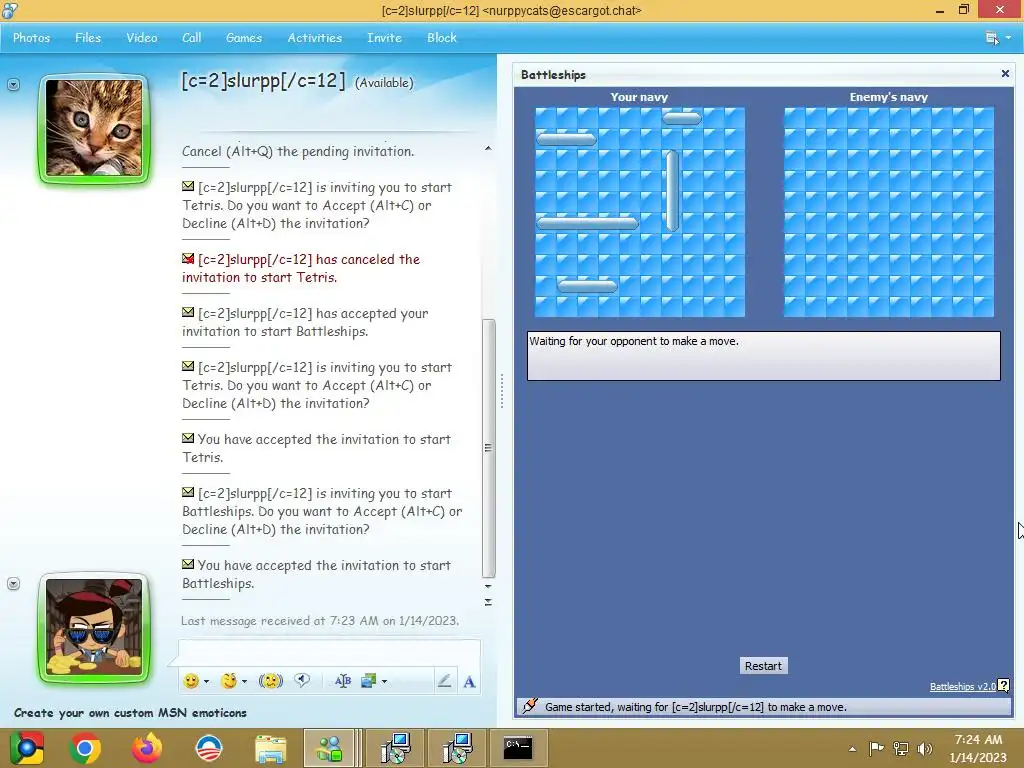Click the 'Game started, waiting for' status bar text
The height and width of the screenshot is (768, 1024).
click(x=696, y=707)
